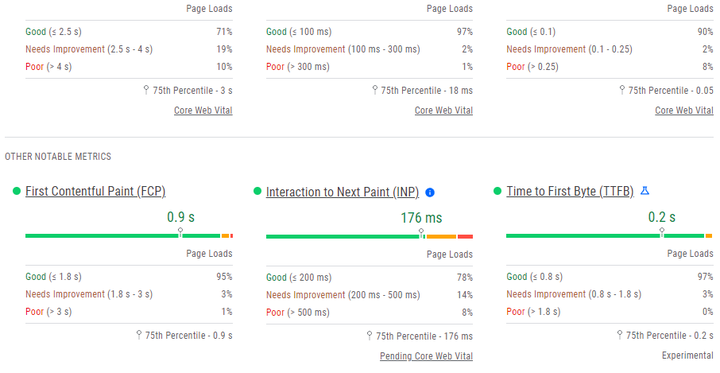Click the experimental flask icon beside TTFB
This screenshot has width=720, height=373.
(645, 191)
